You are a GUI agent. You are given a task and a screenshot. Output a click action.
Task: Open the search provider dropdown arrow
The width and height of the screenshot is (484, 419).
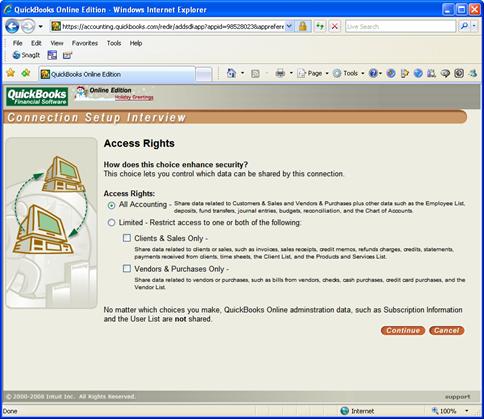click(474, 26)
